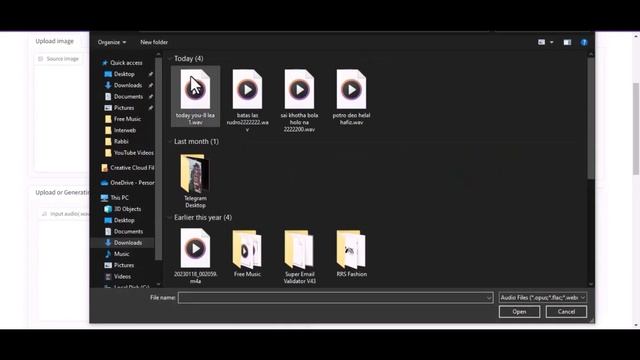Viewport: 640px width, 360px height.
Task: Open the Organize dropdown menu
Action: [112, 42]
